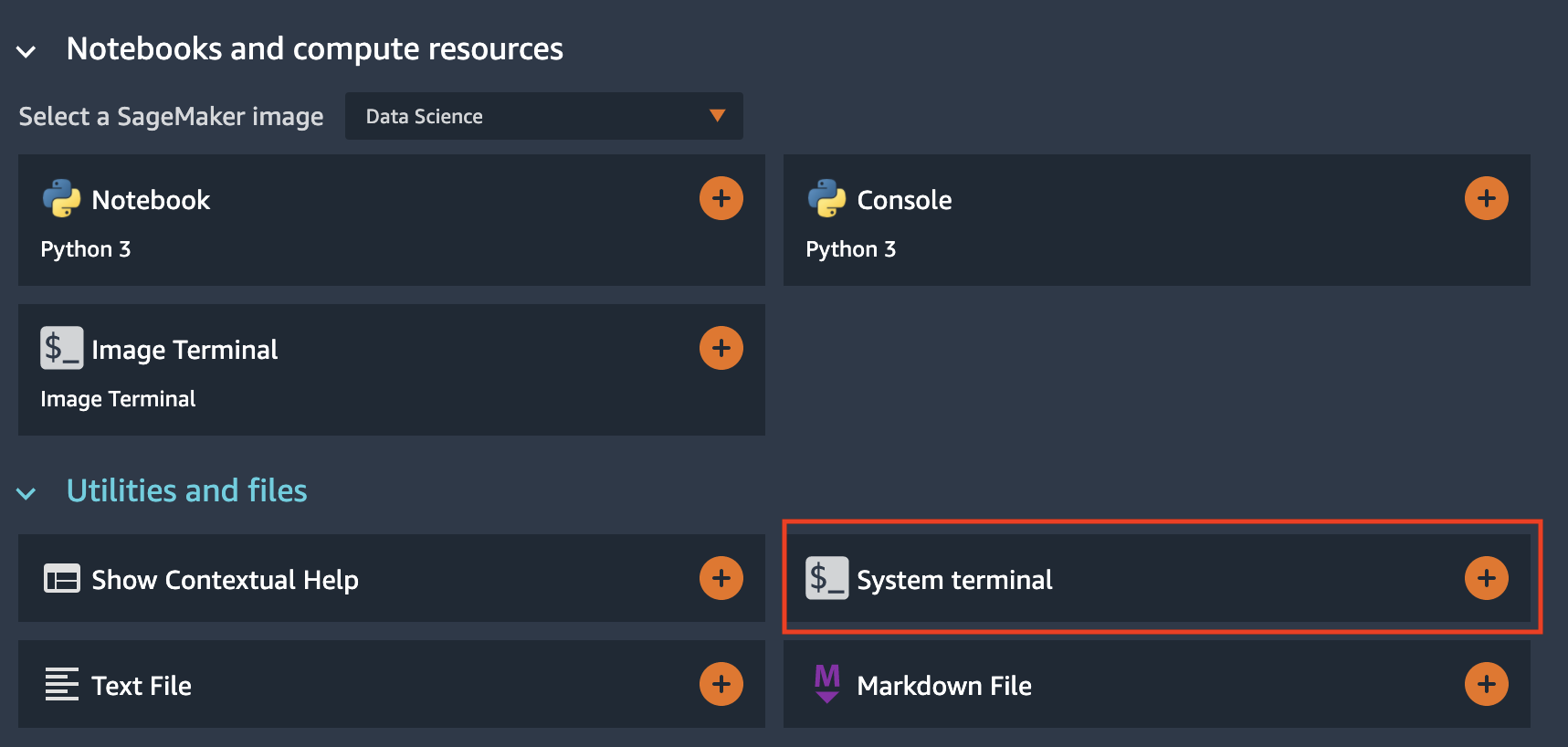Click the Console card title
This screenshot has width=1568, height=747.
(x=905, y=200)
